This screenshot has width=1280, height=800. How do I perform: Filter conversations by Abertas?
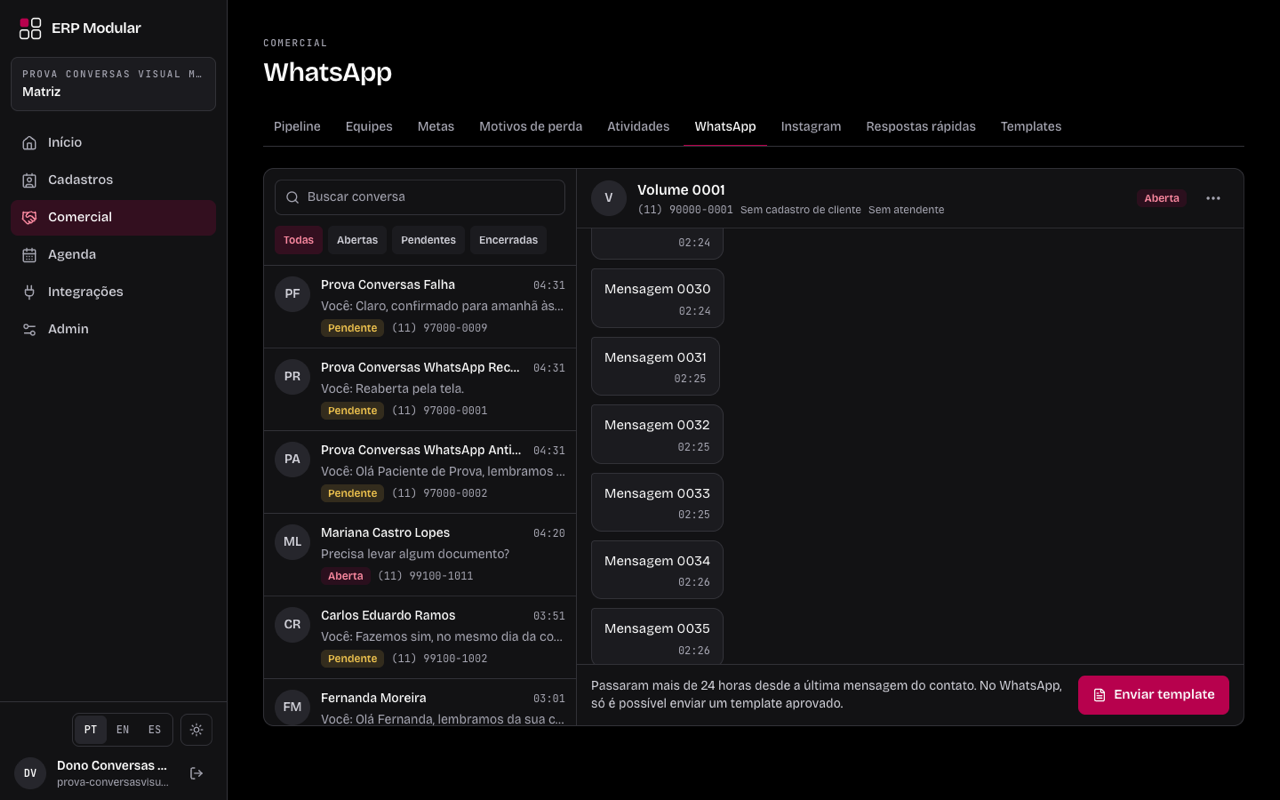[357, 240]
